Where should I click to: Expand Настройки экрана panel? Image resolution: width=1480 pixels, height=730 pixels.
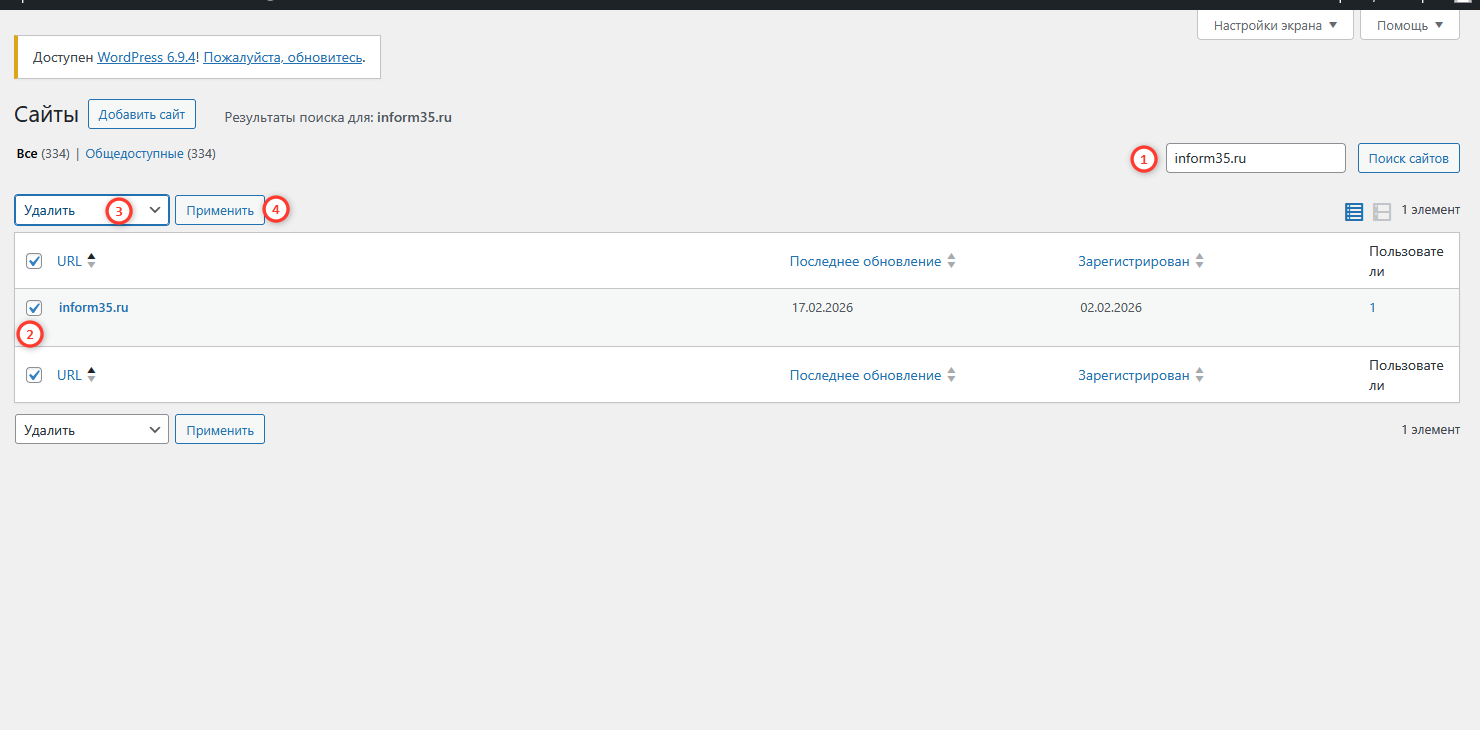click(1275, 25)
